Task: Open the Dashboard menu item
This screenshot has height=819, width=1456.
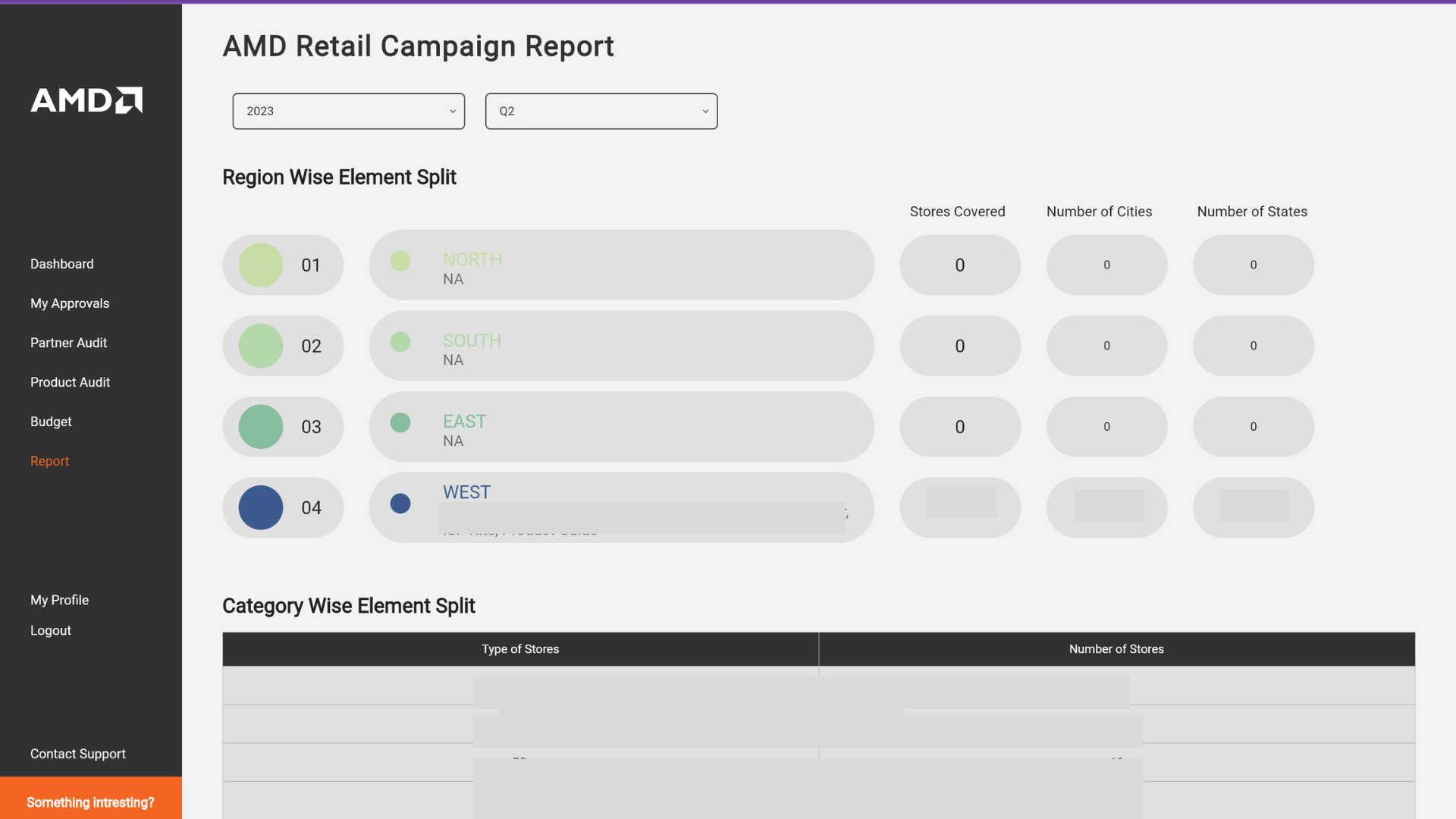Action: click(62, 264)
